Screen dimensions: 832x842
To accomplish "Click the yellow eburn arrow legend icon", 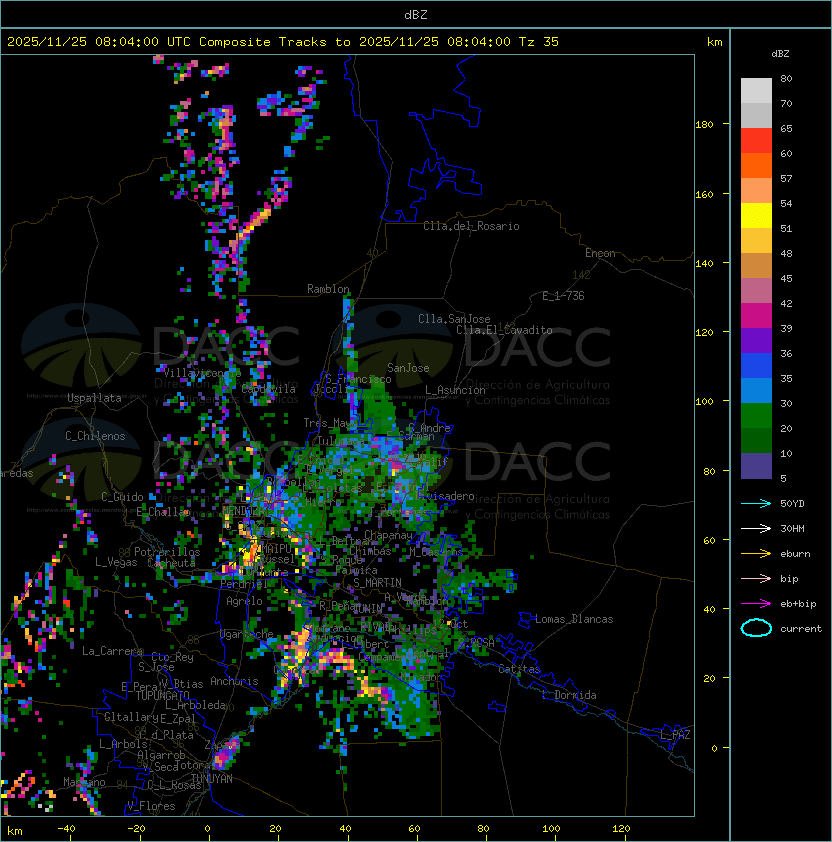I will [x=756, y=554].
